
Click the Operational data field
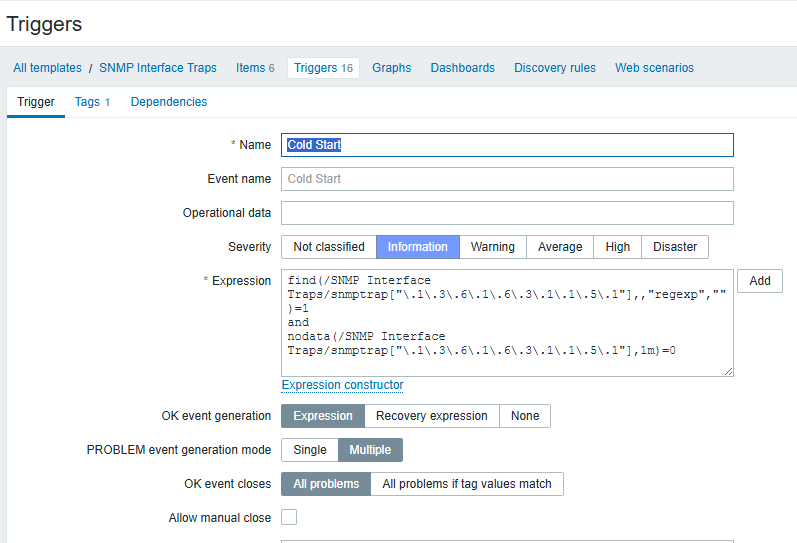(x=507, y=213)
